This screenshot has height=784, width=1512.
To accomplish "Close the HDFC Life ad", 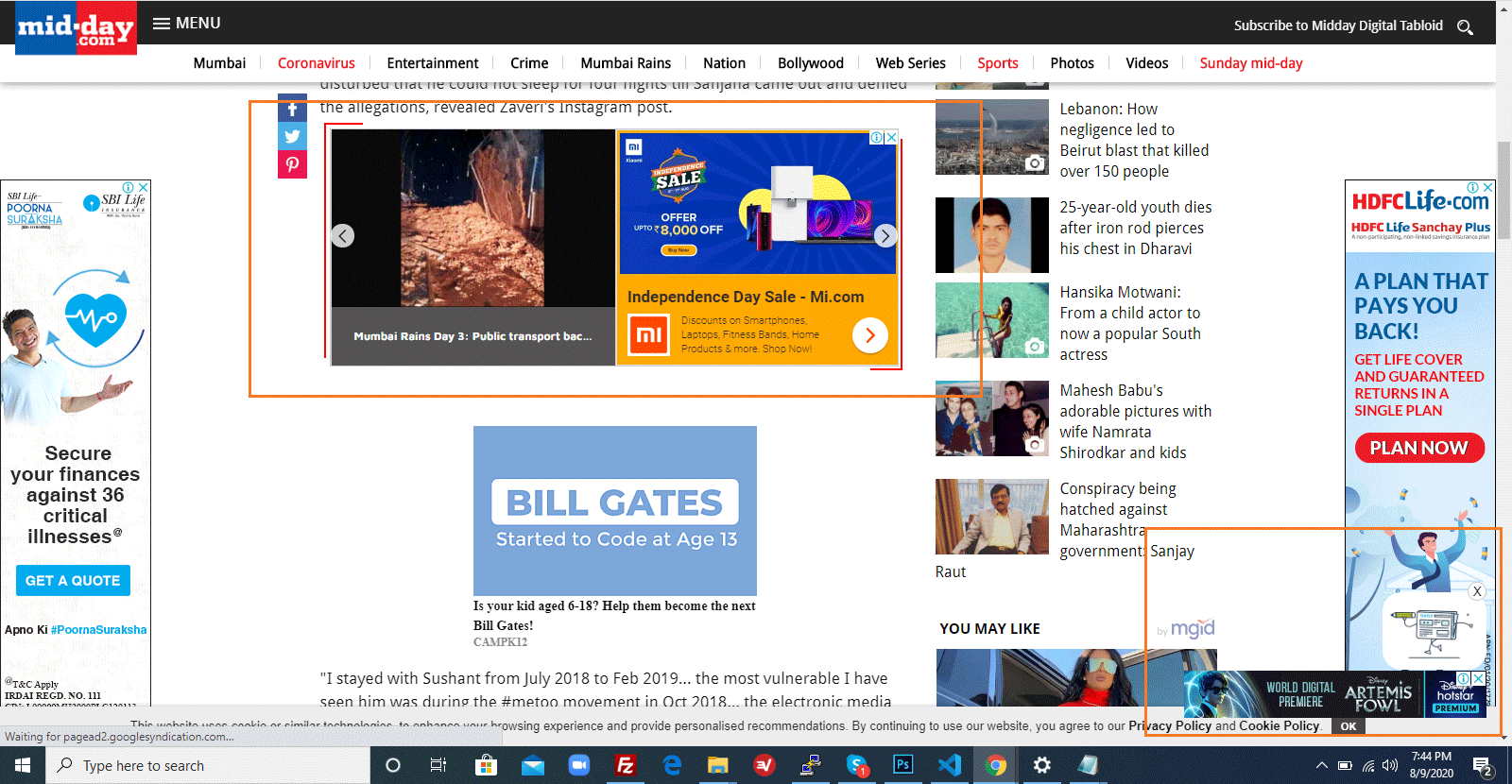I will point(1487,187).
